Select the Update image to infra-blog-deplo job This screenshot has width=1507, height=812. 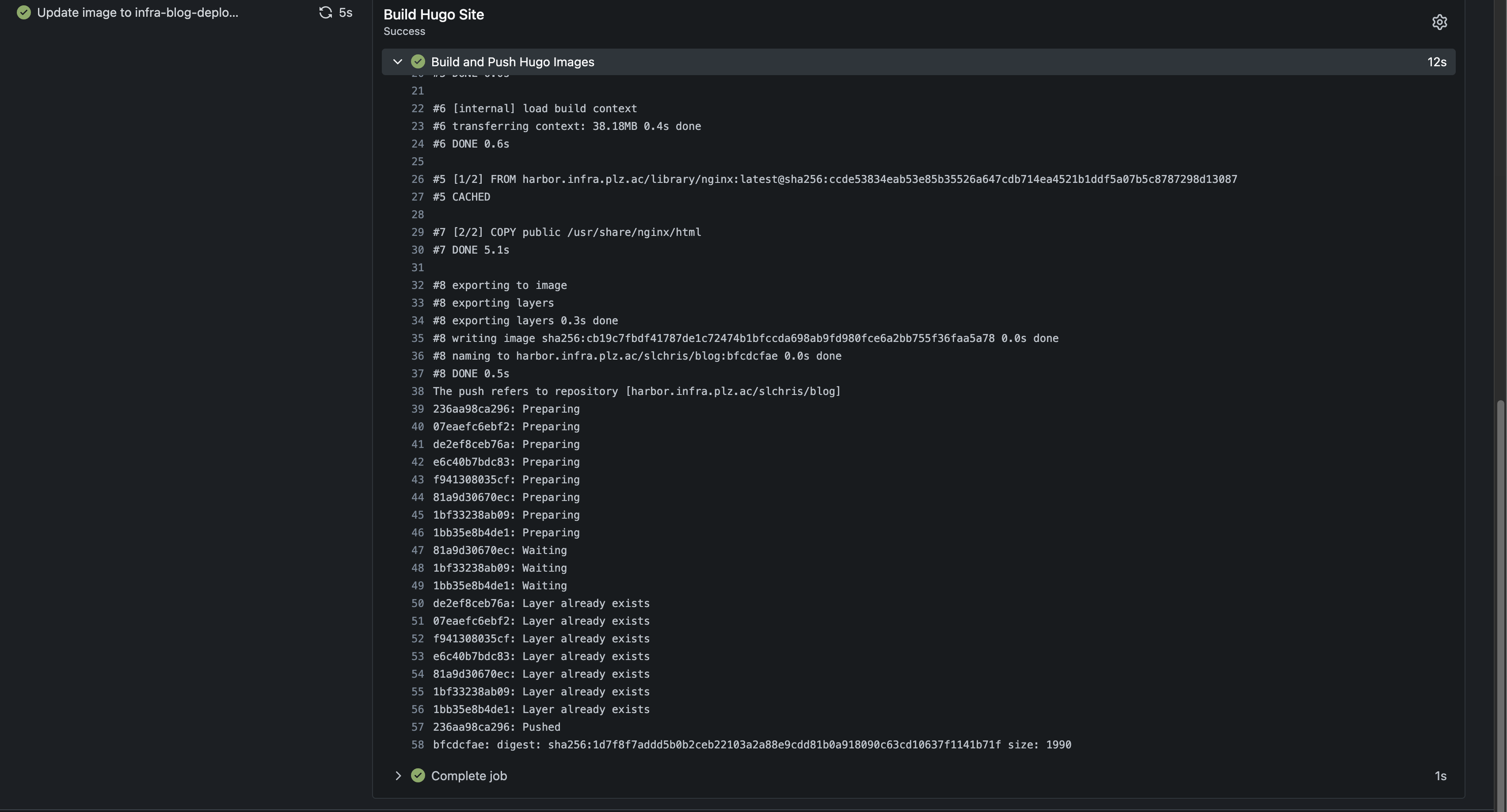[x=137, y=12]
